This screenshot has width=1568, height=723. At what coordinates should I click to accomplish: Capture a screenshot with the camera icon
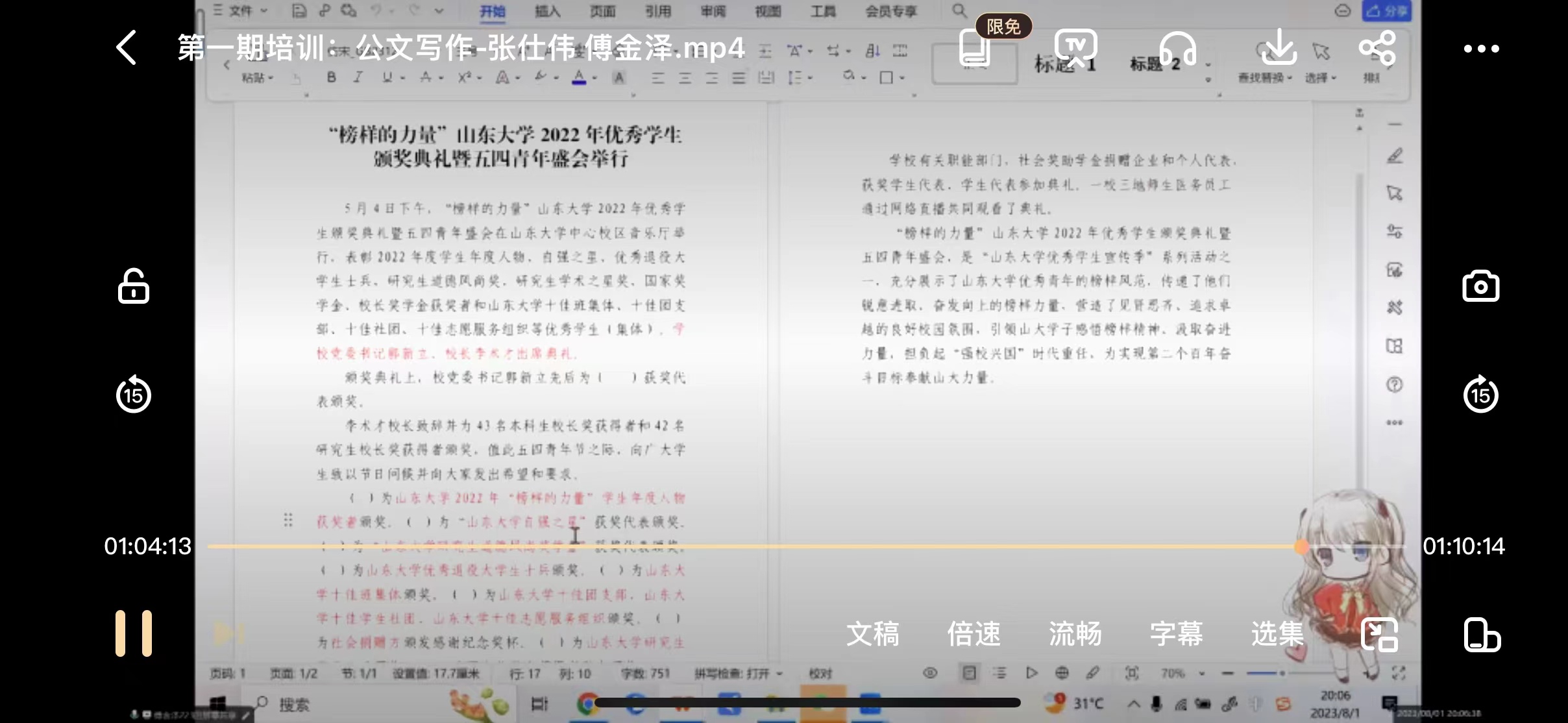pyautogui.click(x=1480, y=286)
